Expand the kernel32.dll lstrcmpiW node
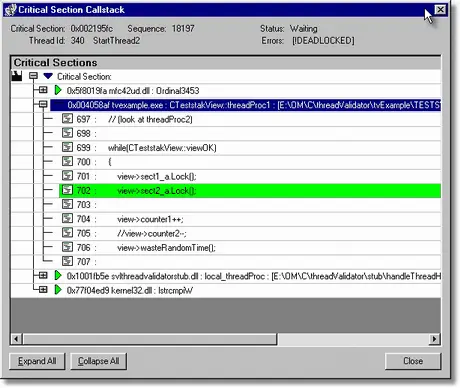Image resolution: width=460 pixels, height=388 pixels. pyautogui.click(x=43, y=290)
